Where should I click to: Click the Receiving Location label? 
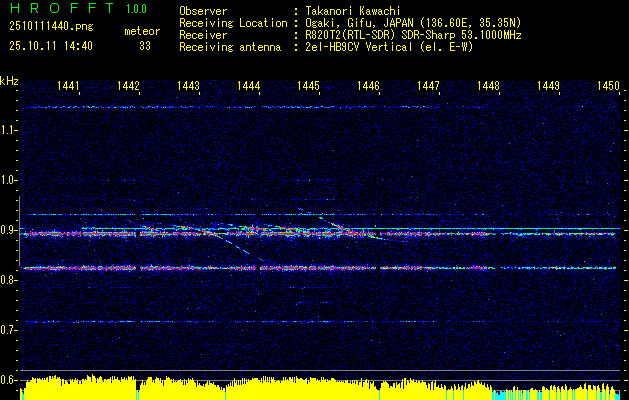click(233, 23)
